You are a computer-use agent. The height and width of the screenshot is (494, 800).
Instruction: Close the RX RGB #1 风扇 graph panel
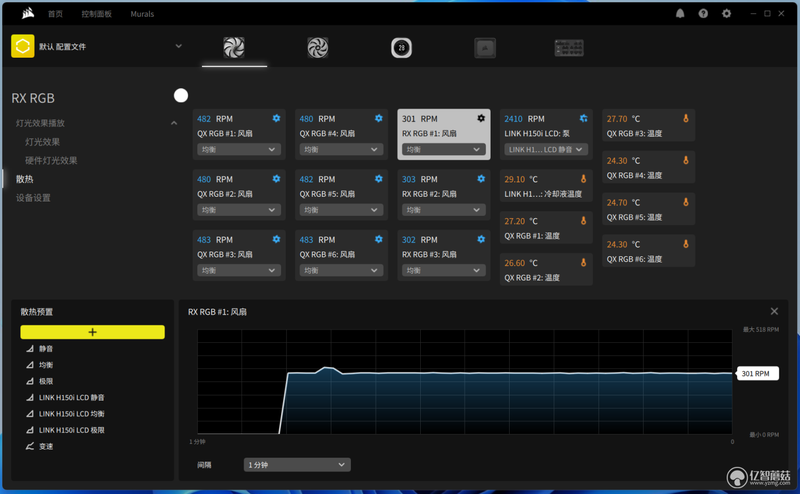774,311
